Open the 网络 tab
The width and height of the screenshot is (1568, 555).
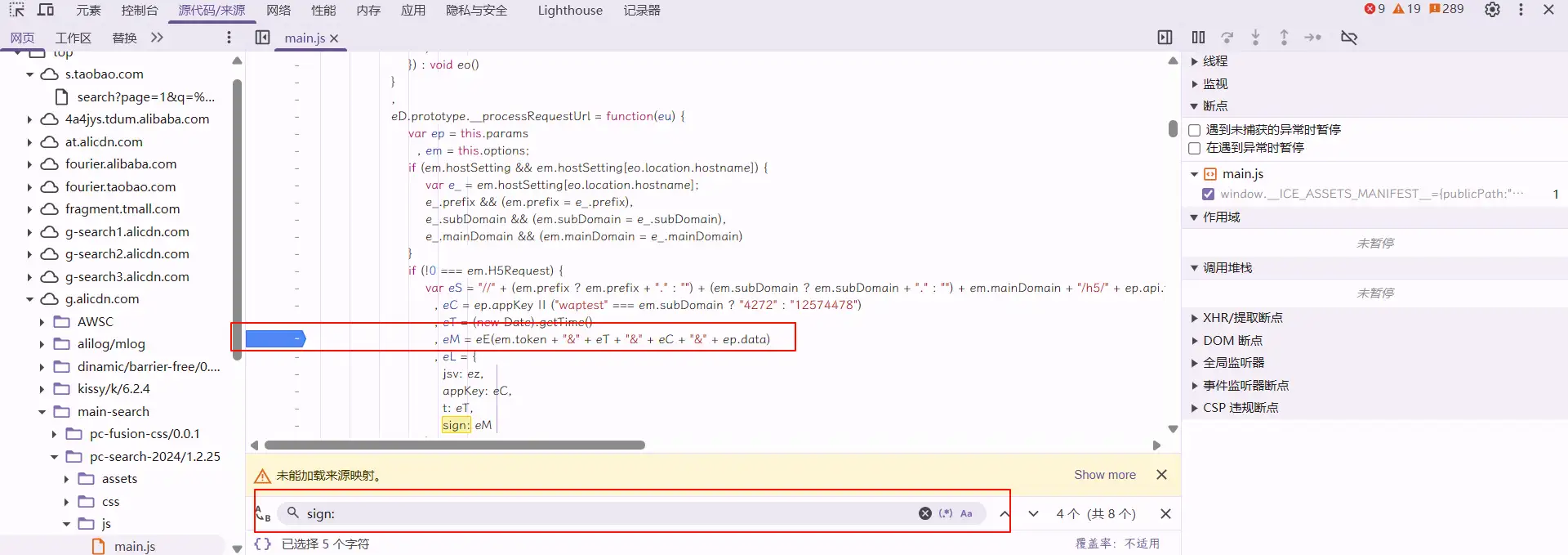(x=278, y=11)
